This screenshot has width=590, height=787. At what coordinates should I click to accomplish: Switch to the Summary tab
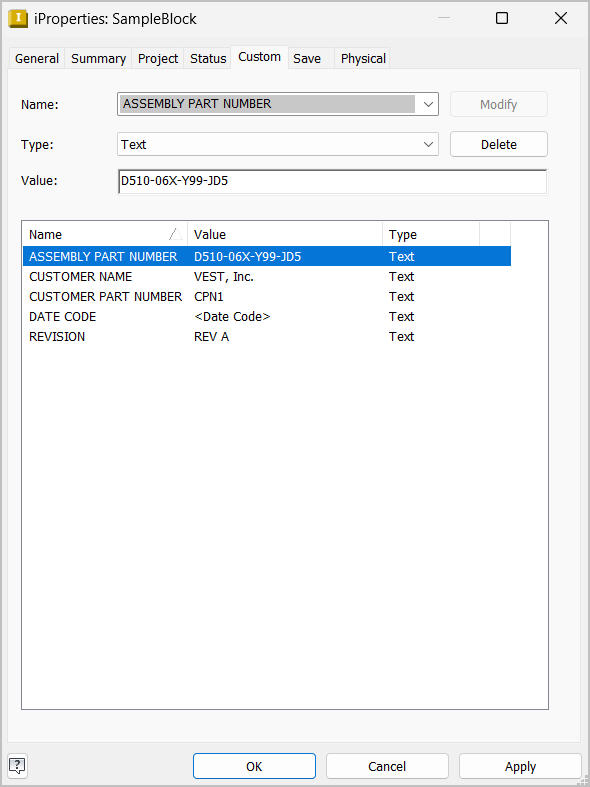[98, 59]
